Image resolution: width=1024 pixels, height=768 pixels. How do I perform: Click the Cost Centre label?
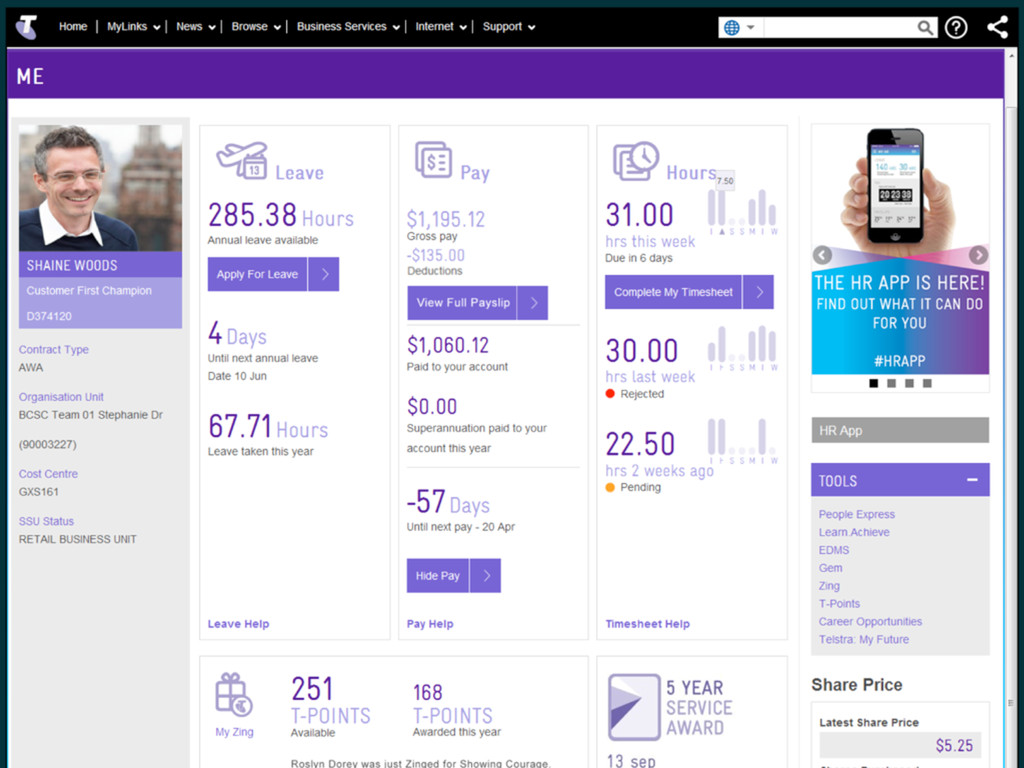pyautogui.click(x=48, y=473)
